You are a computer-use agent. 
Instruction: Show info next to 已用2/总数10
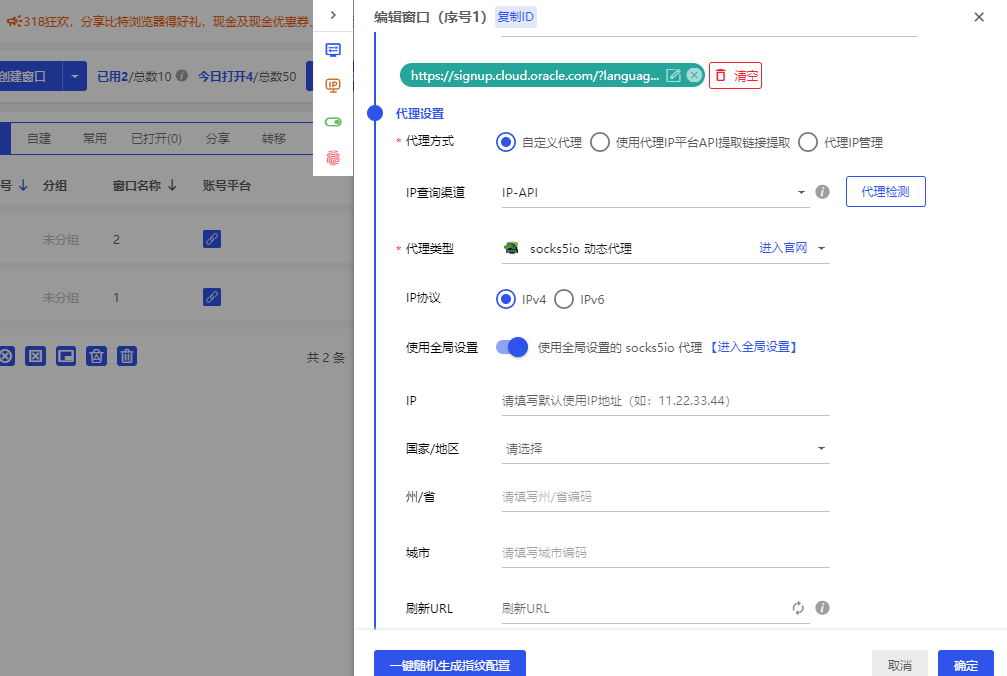pos(182,76)
